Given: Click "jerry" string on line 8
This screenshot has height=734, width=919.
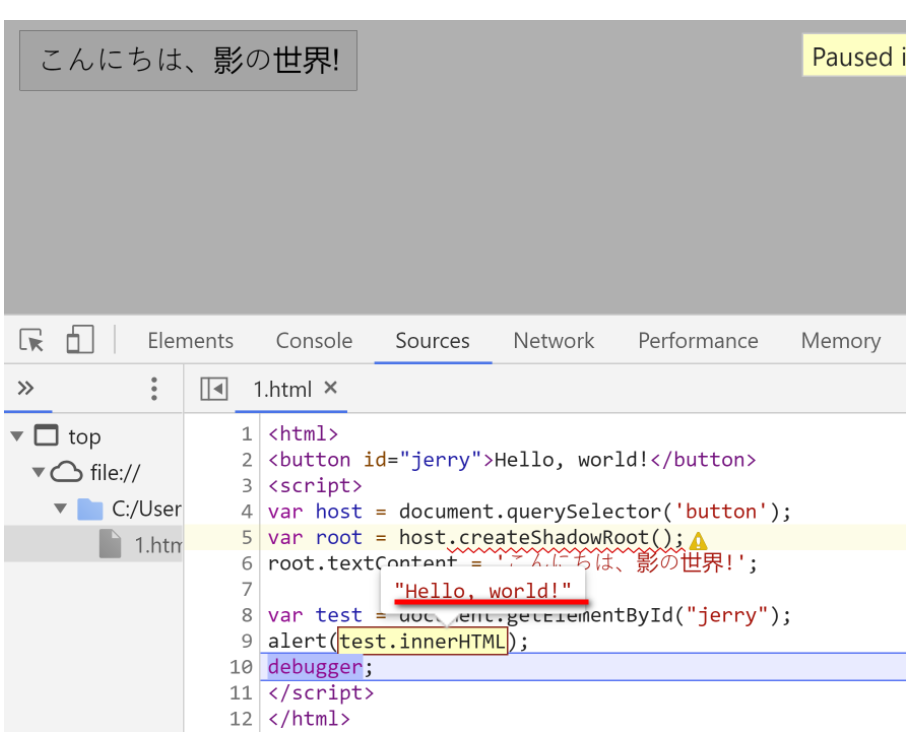Looking at the screenshot, I should [x=727, y=615].
